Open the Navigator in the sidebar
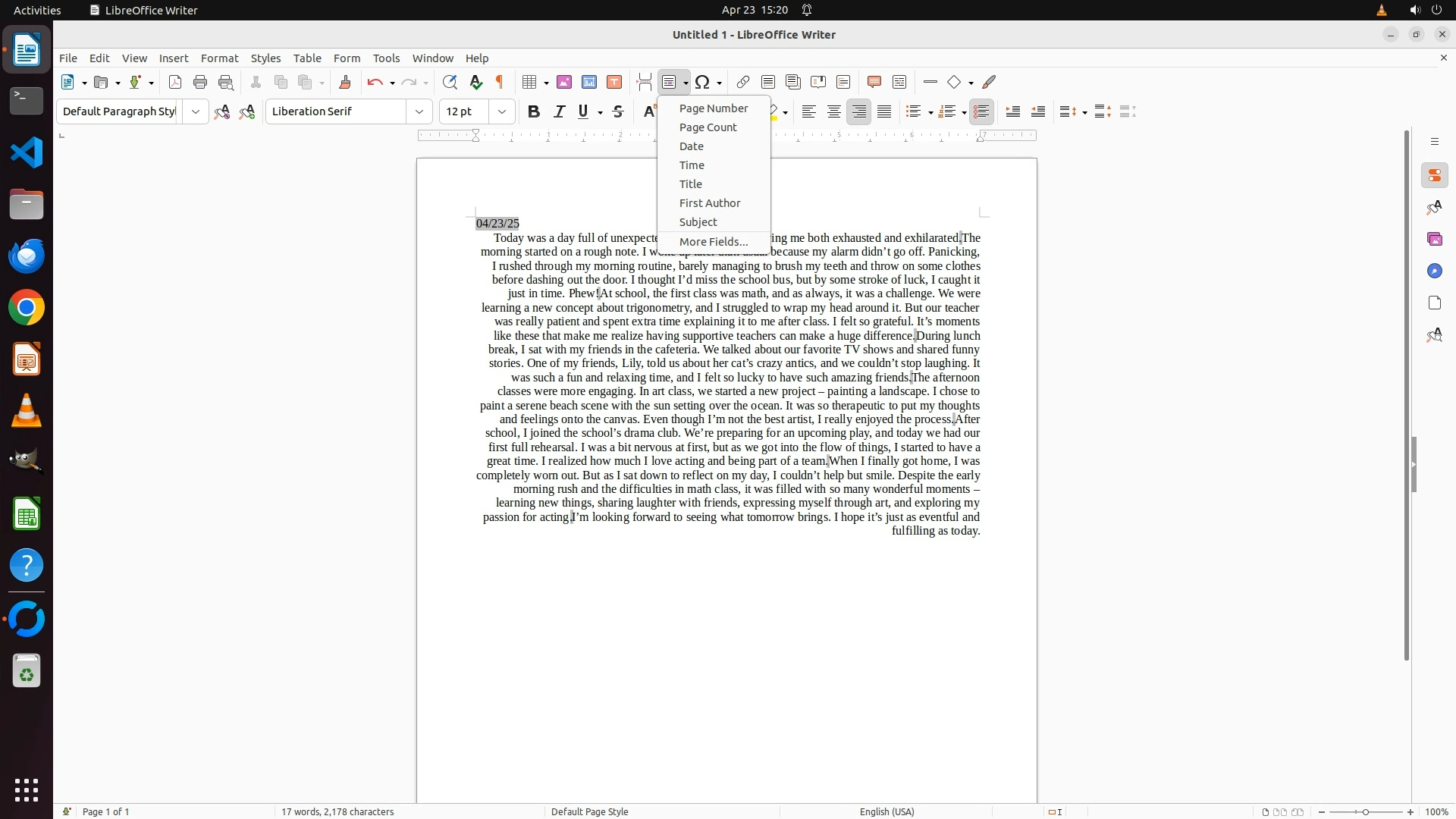 [1434, 271]
